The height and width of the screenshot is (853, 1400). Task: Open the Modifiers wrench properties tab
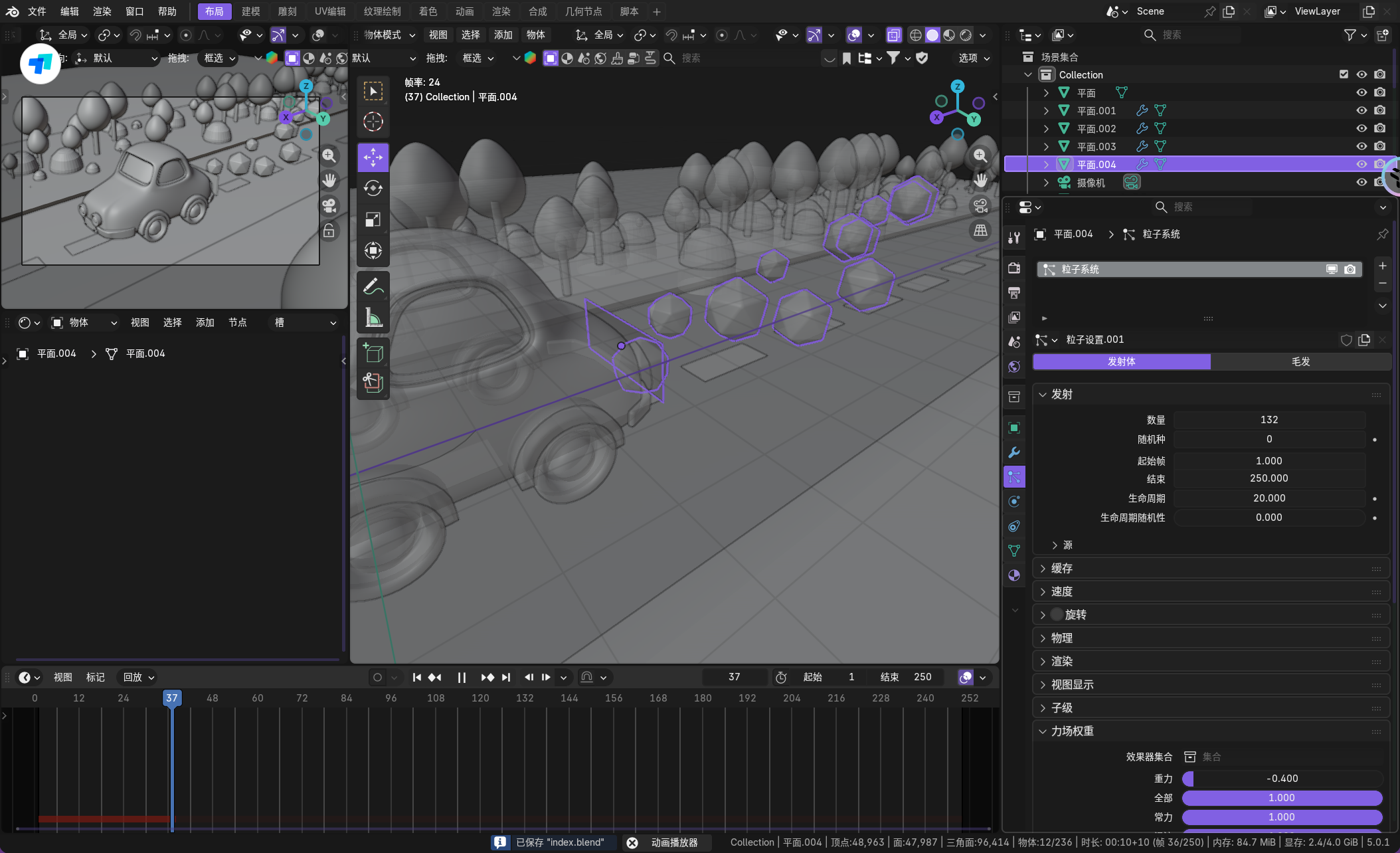1014,452
